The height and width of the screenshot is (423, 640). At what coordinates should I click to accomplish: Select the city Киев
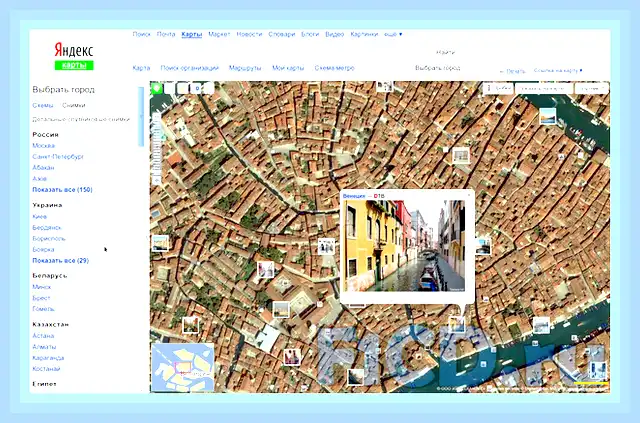click(40, 216)
